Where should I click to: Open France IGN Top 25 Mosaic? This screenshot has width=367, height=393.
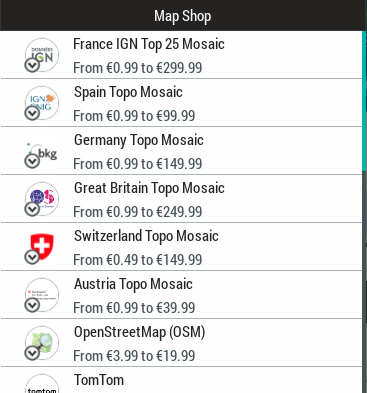(x=181, y=55)
